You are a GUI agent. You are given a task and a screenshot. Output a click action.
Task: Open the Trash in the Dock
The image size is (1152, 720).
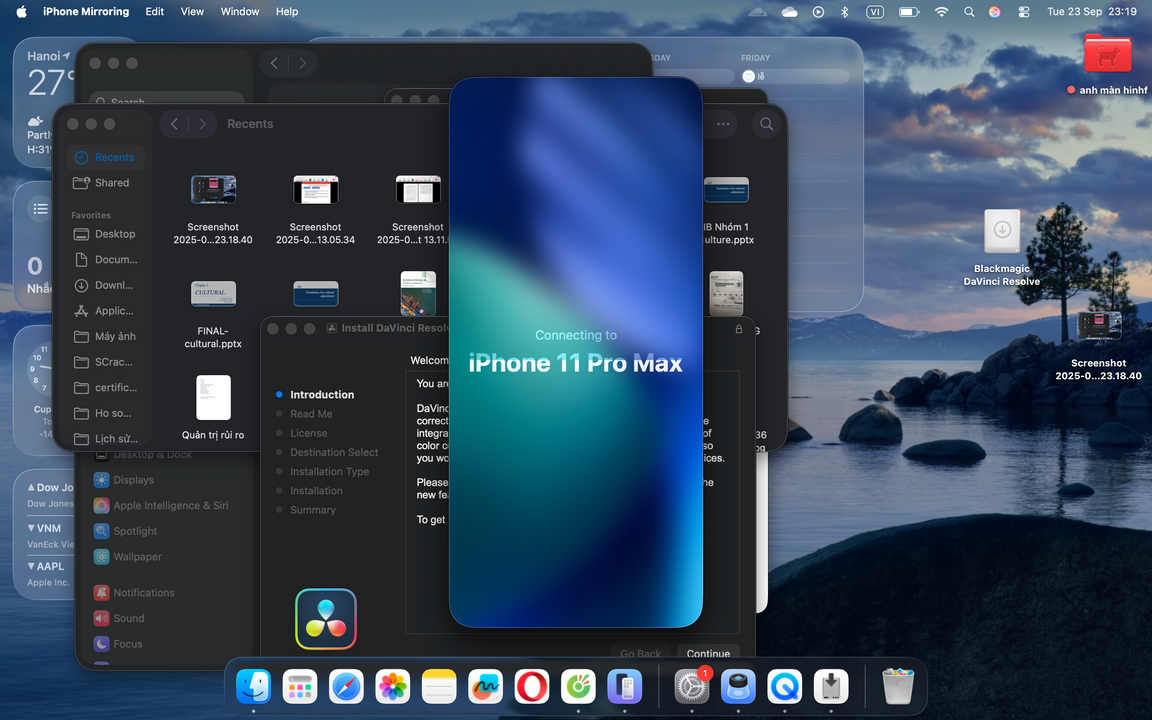898,687
